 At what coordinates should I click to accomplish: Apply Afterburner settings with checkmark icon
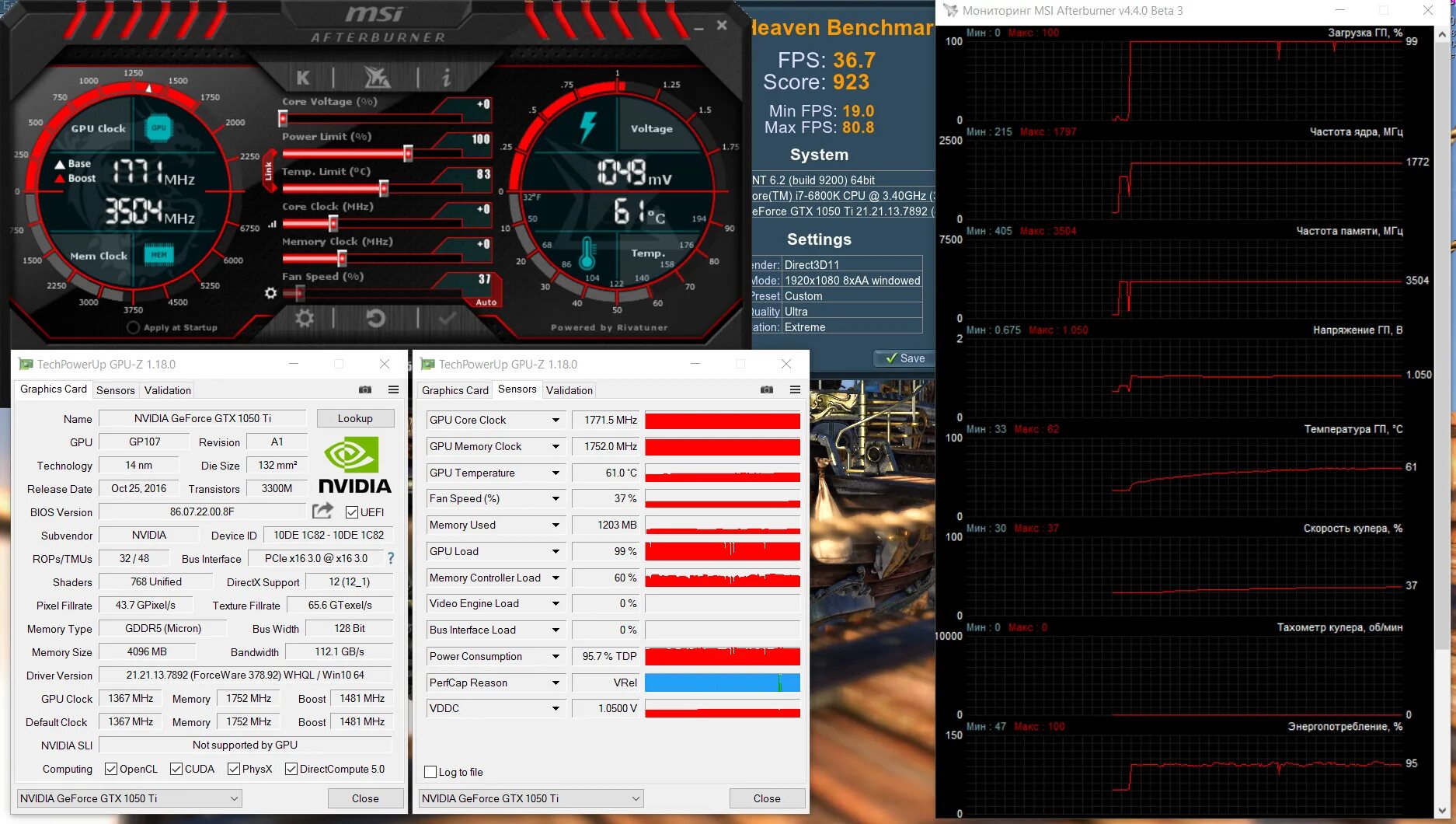(x=447, y=318)
